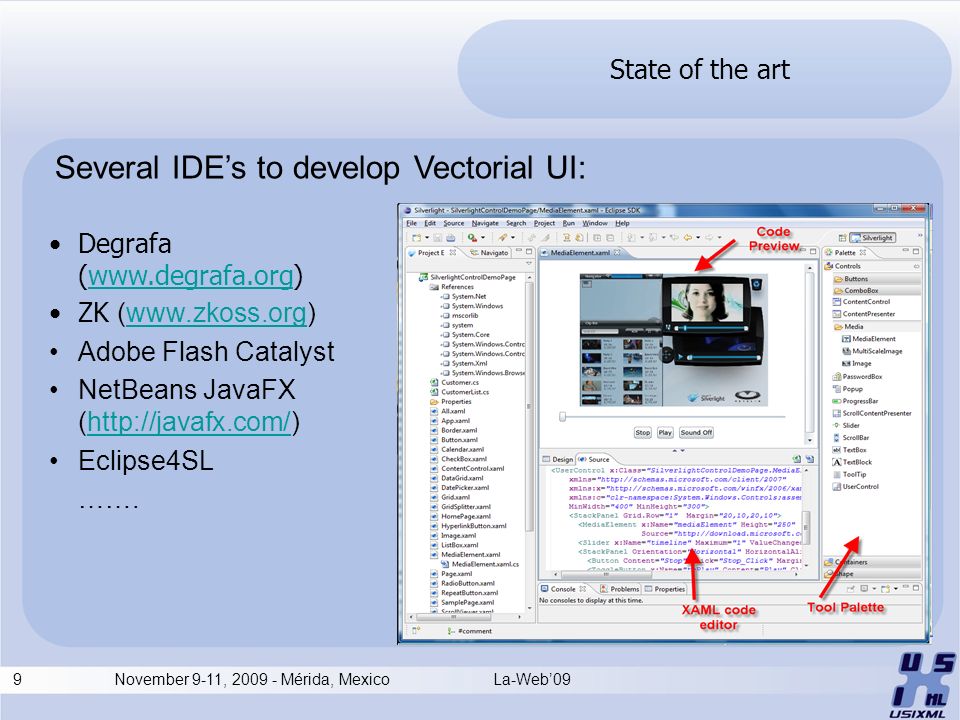This screenshot has width=960, height=720.
Task: Switch to the Design tab
Action: click(x=558, y=459)
